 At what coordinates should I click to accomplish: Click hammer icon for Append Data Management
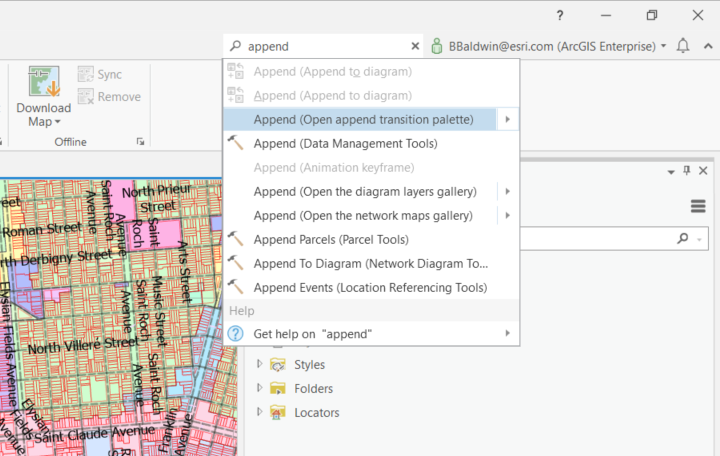[x=236, y=143]
